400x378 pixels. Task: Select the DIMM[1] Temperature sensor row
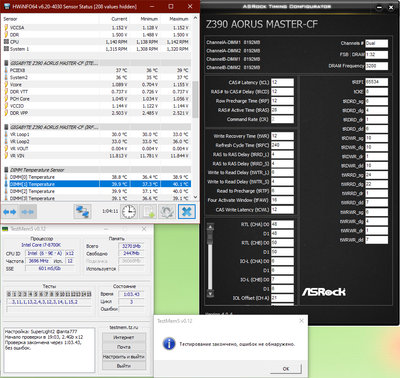97,184
